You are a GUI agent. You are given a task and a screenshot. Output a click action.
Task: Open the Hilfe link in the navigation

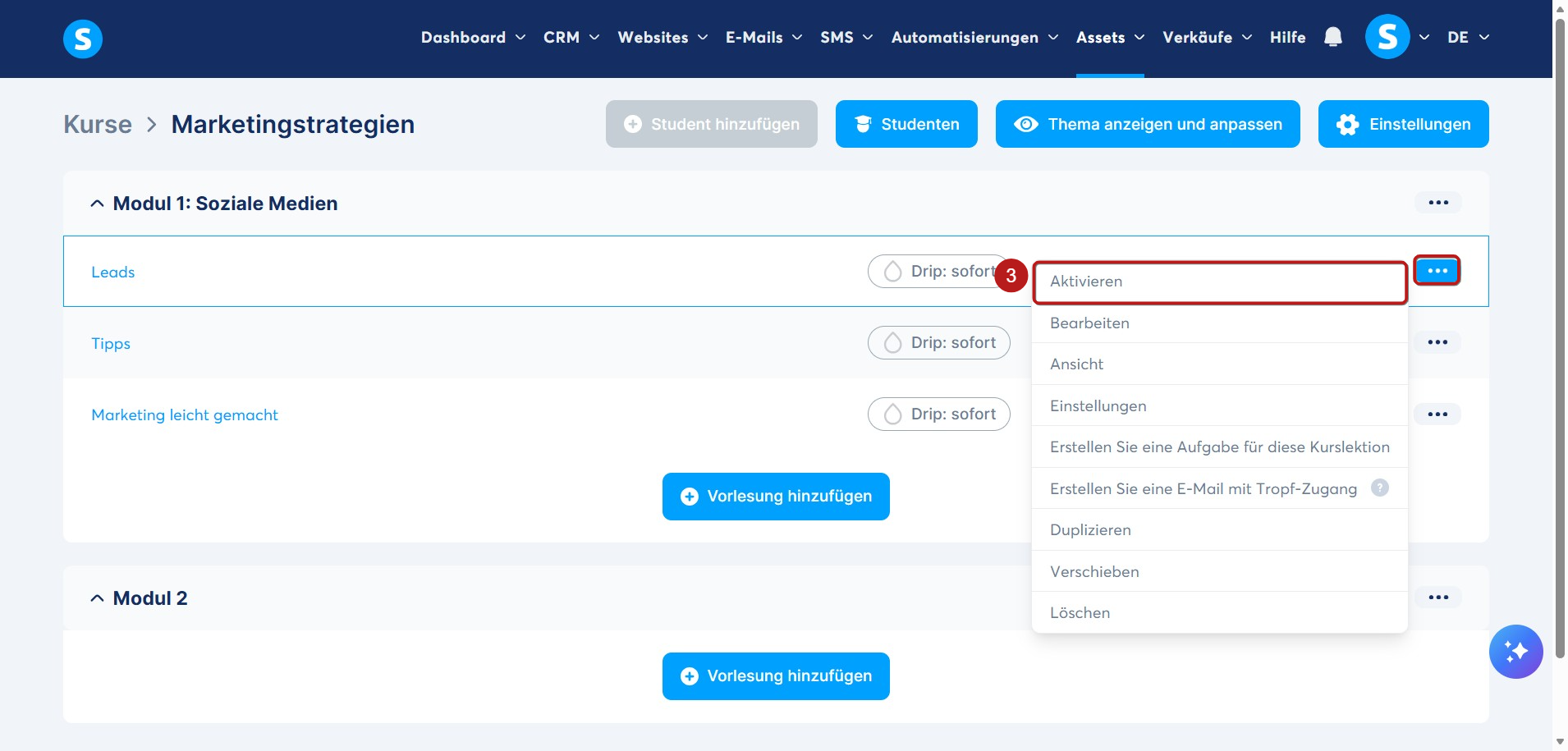point(1287,38)
